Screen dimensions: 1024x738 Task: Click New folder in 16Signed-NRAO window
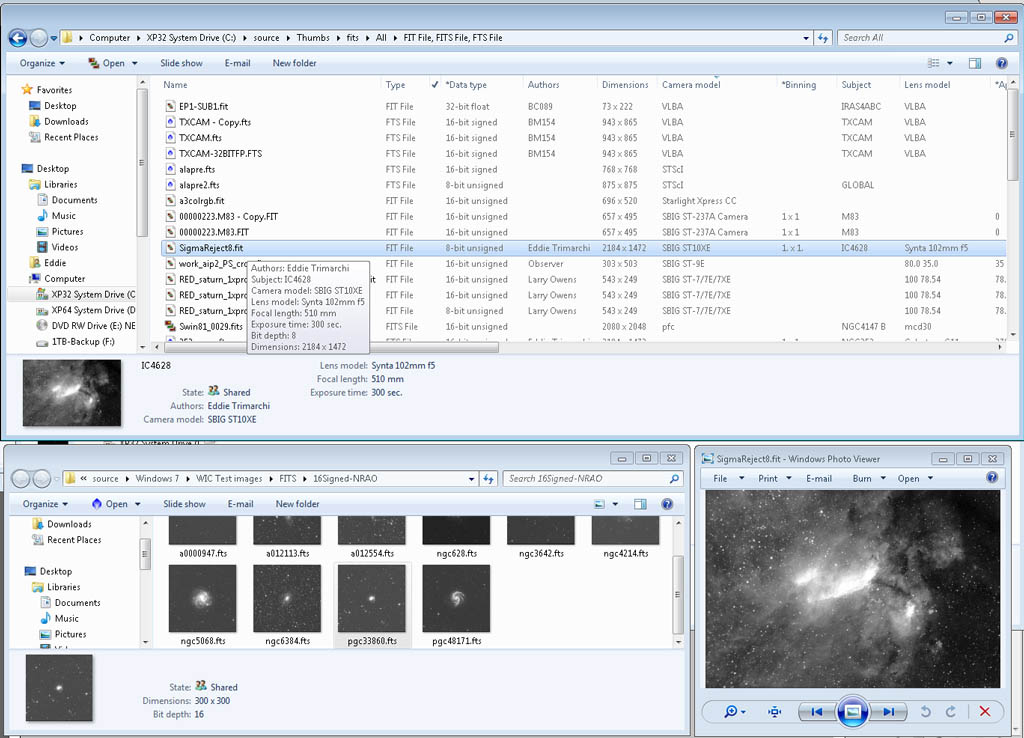(297, 504)
